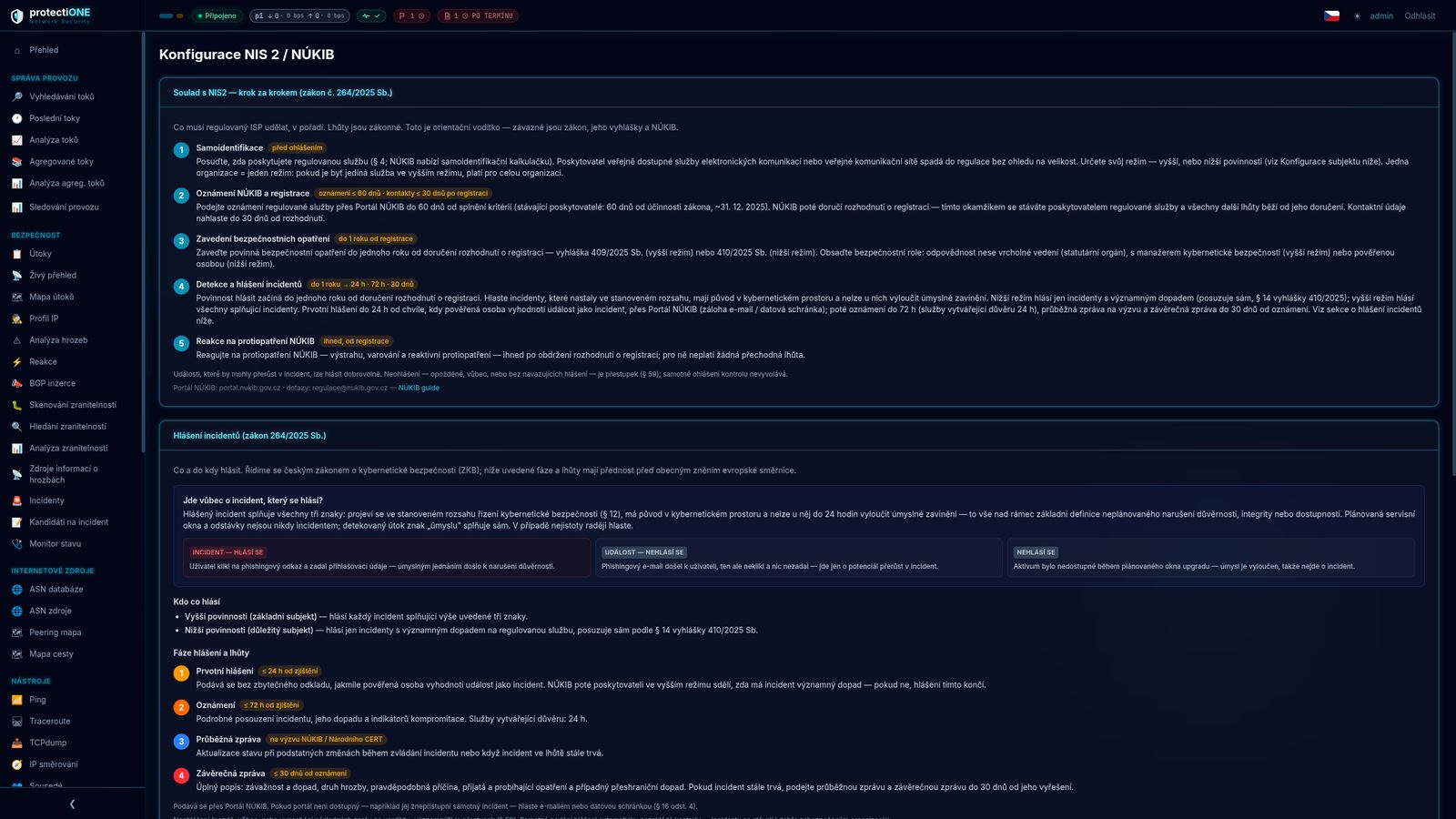Click the Konfigurace NIS 2 / NÚKIB heading
This screenshot has width=1456, height=819.
pyautogui.click(x=247, y=55)
